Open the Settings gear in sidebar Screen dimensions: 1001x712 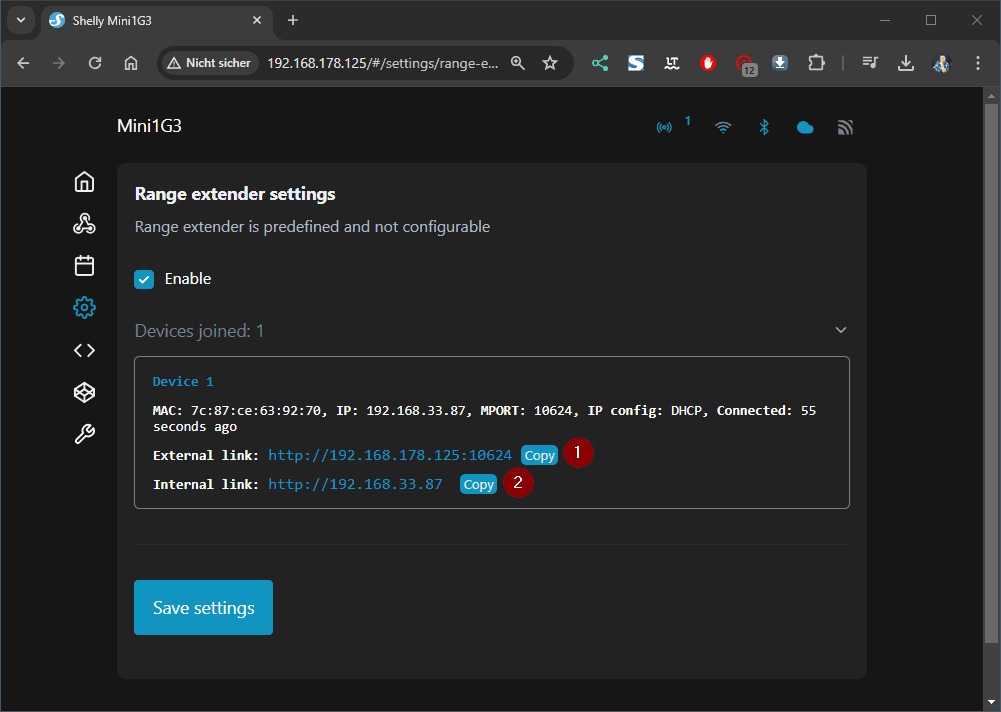(85, 308)
